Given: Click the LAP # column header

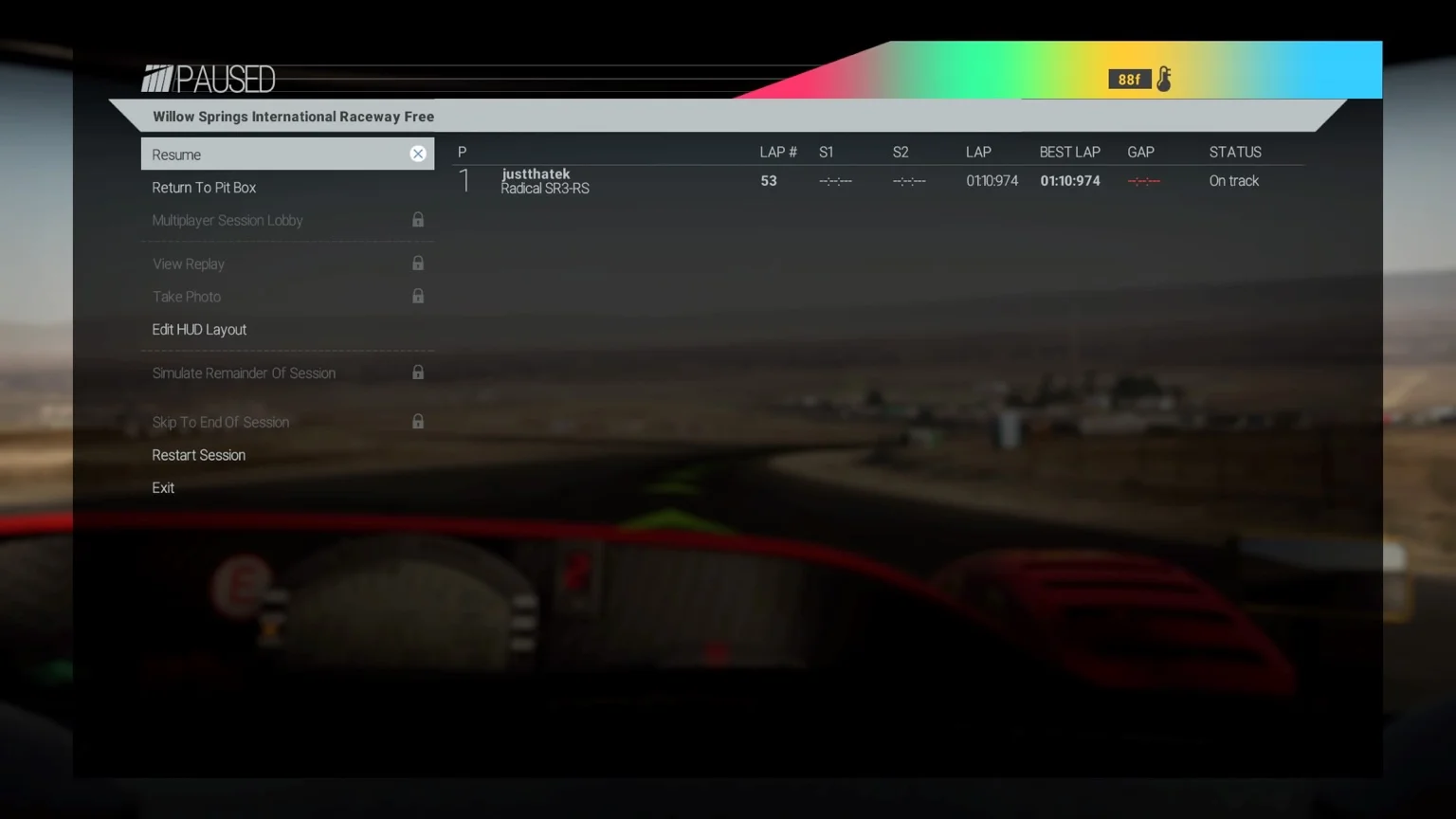Looking at the screenshot, I should pos(778,152).
